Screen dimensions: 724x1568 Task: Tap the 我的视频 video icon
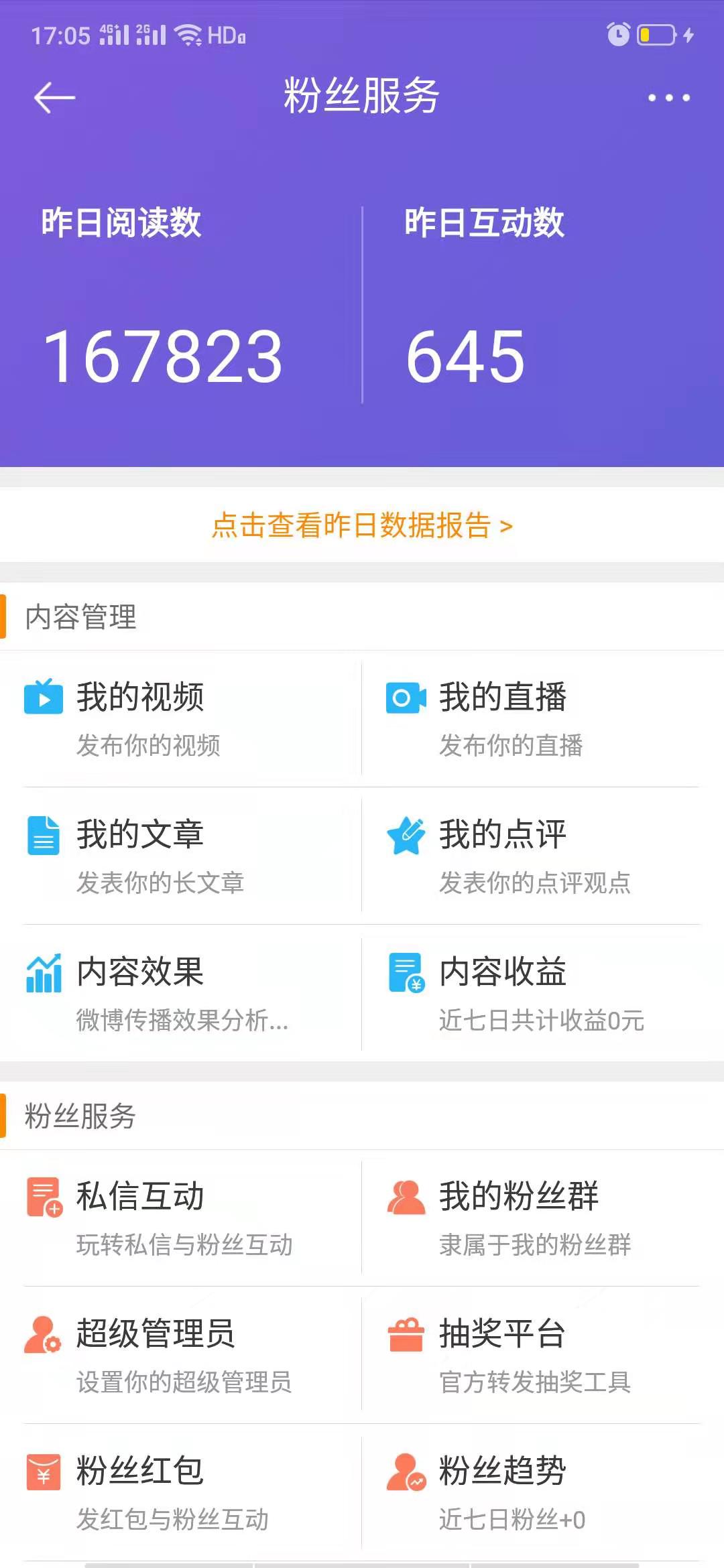44,698
